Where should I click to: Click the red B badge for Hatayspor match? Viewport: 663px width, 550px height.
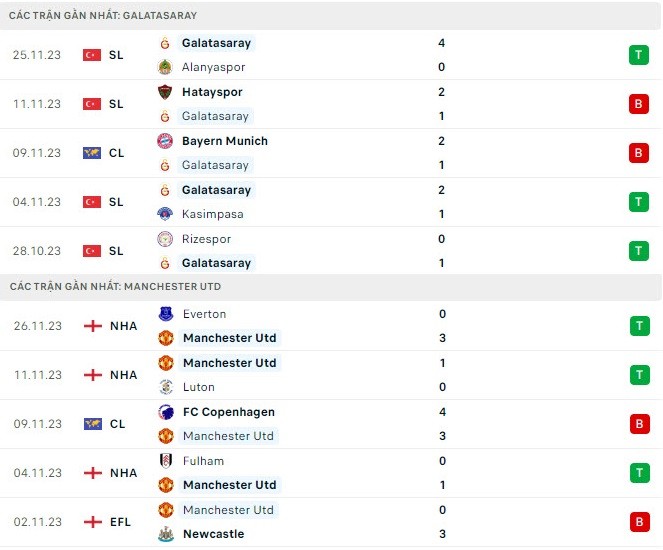[x=639, y=104]
